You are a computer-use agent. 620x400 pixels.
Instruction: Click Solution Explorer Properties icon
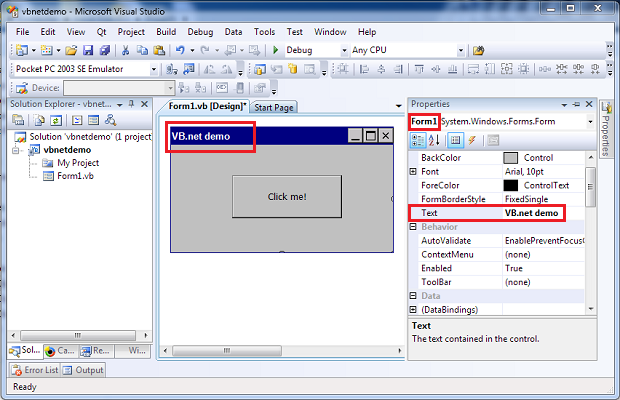18,120
